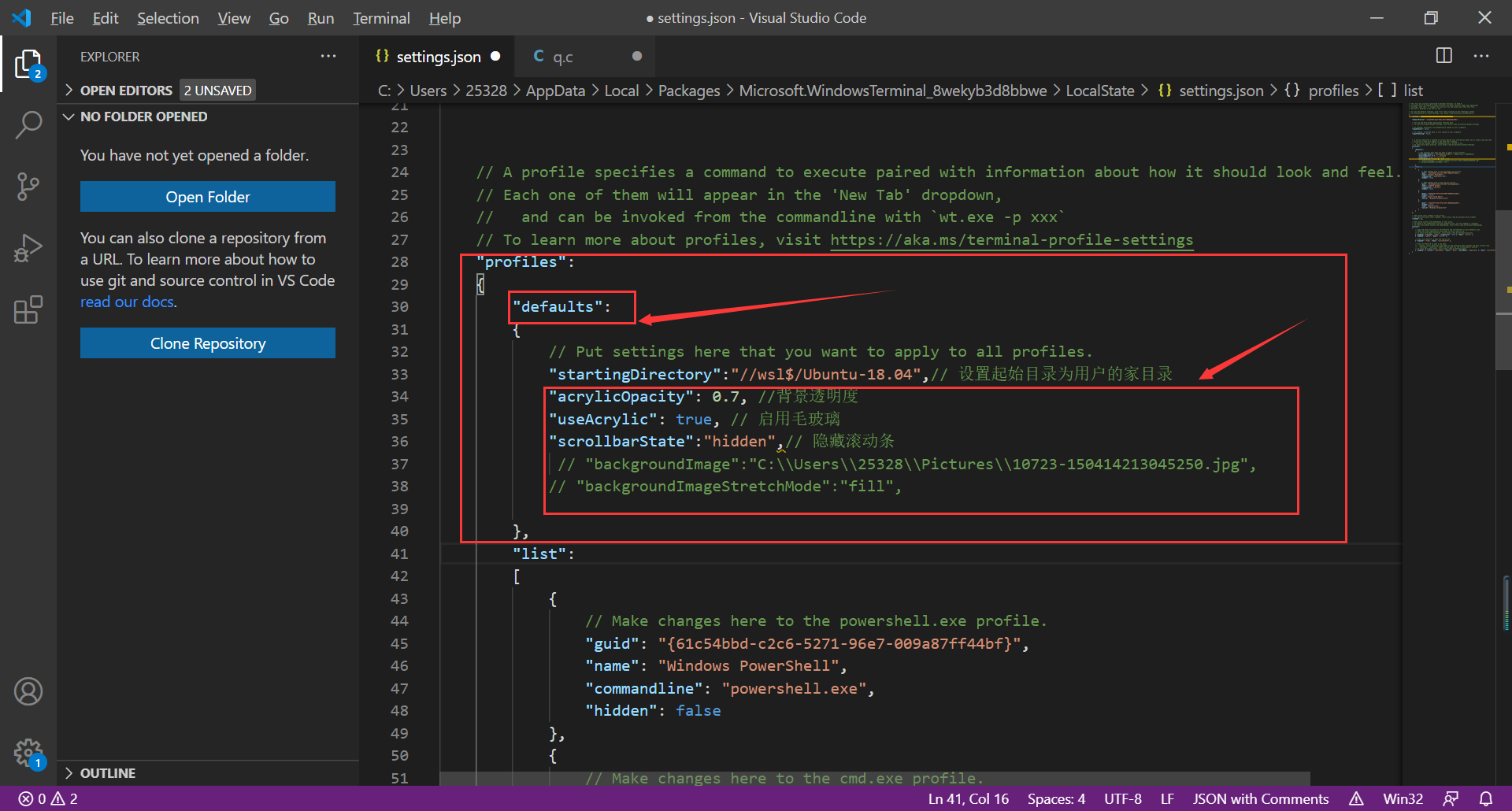Image resolution: width=1512 pixels, height=811 pixels.
Task: Click the Packages breadcrumb segment
Action: pyautogui.click(x=689, y=91)
